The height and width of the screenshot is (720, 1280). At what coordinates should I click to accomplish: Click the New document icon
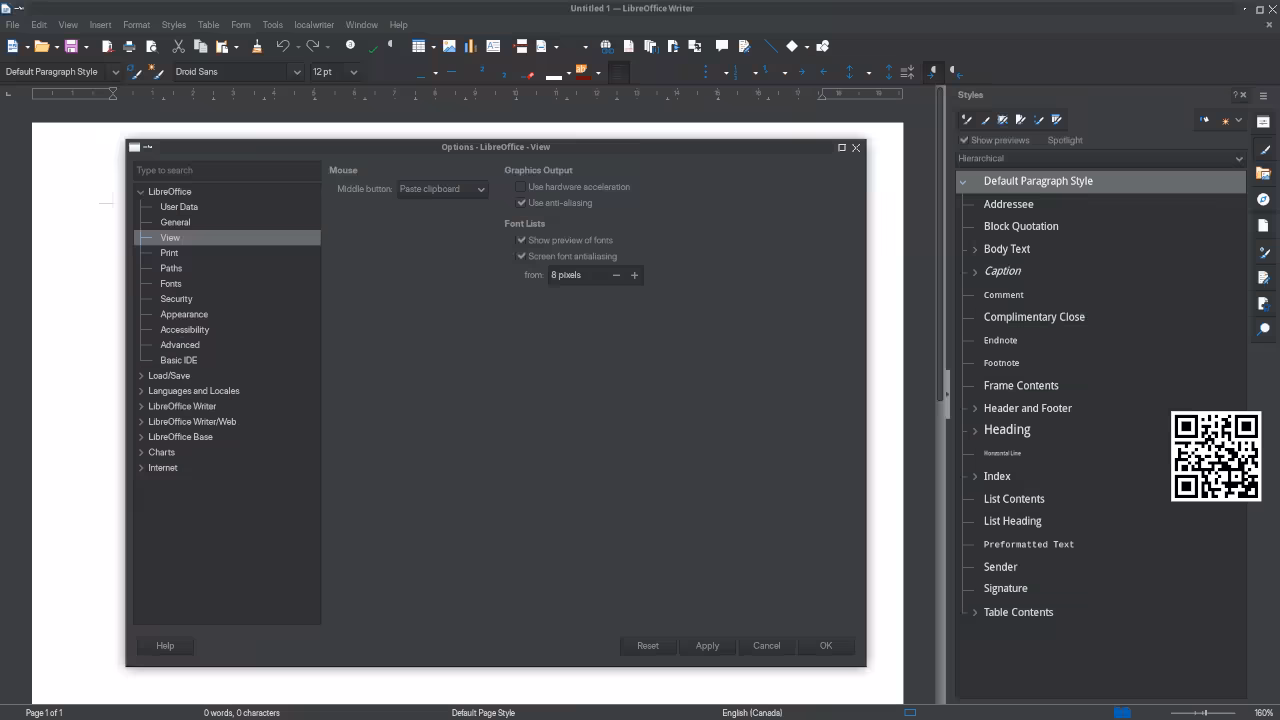point(12,46)
